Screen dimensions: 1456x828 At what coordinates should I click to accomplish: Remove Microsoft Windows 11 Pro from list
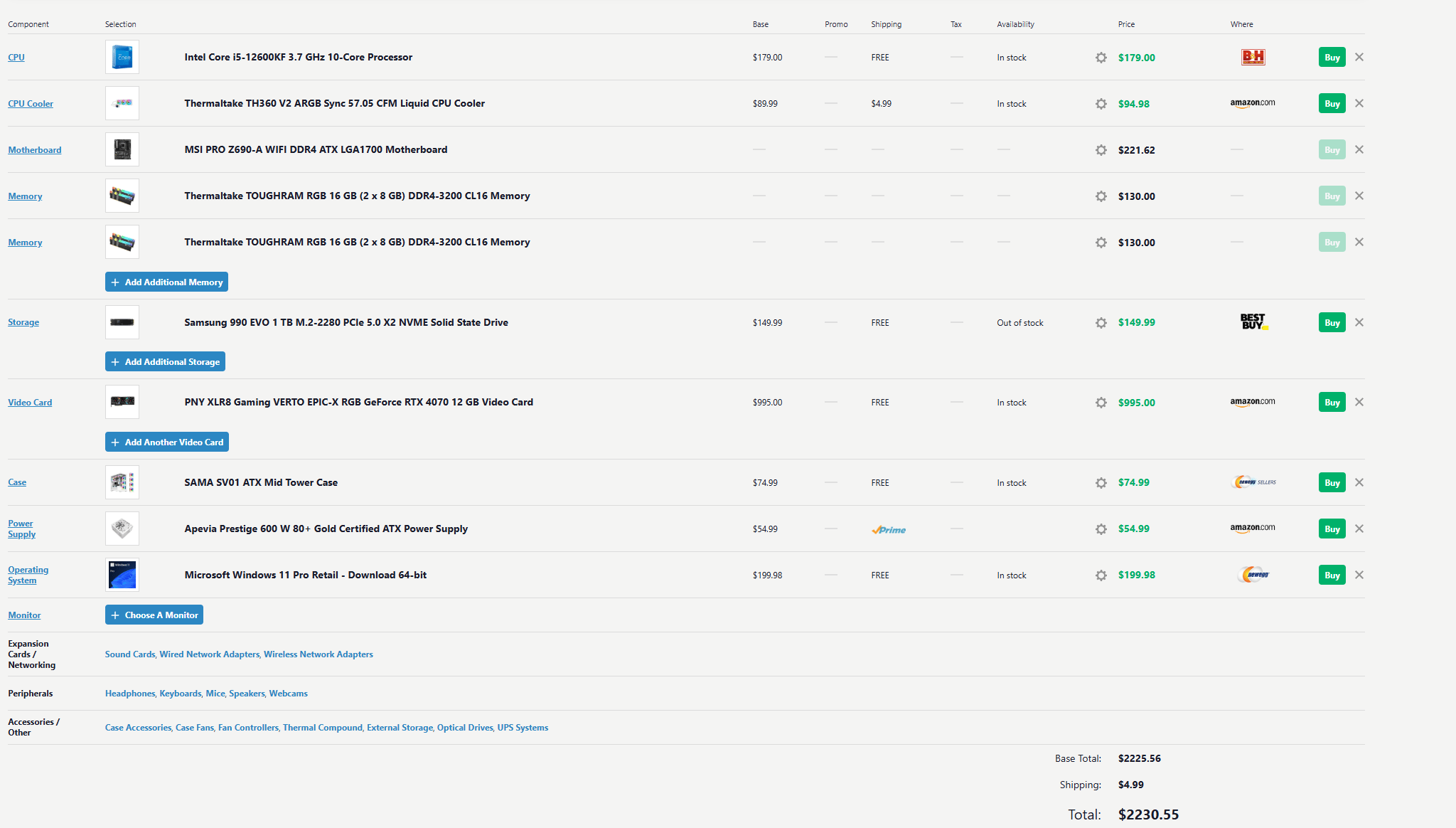pyautogui.click(x=1359, y=575)
